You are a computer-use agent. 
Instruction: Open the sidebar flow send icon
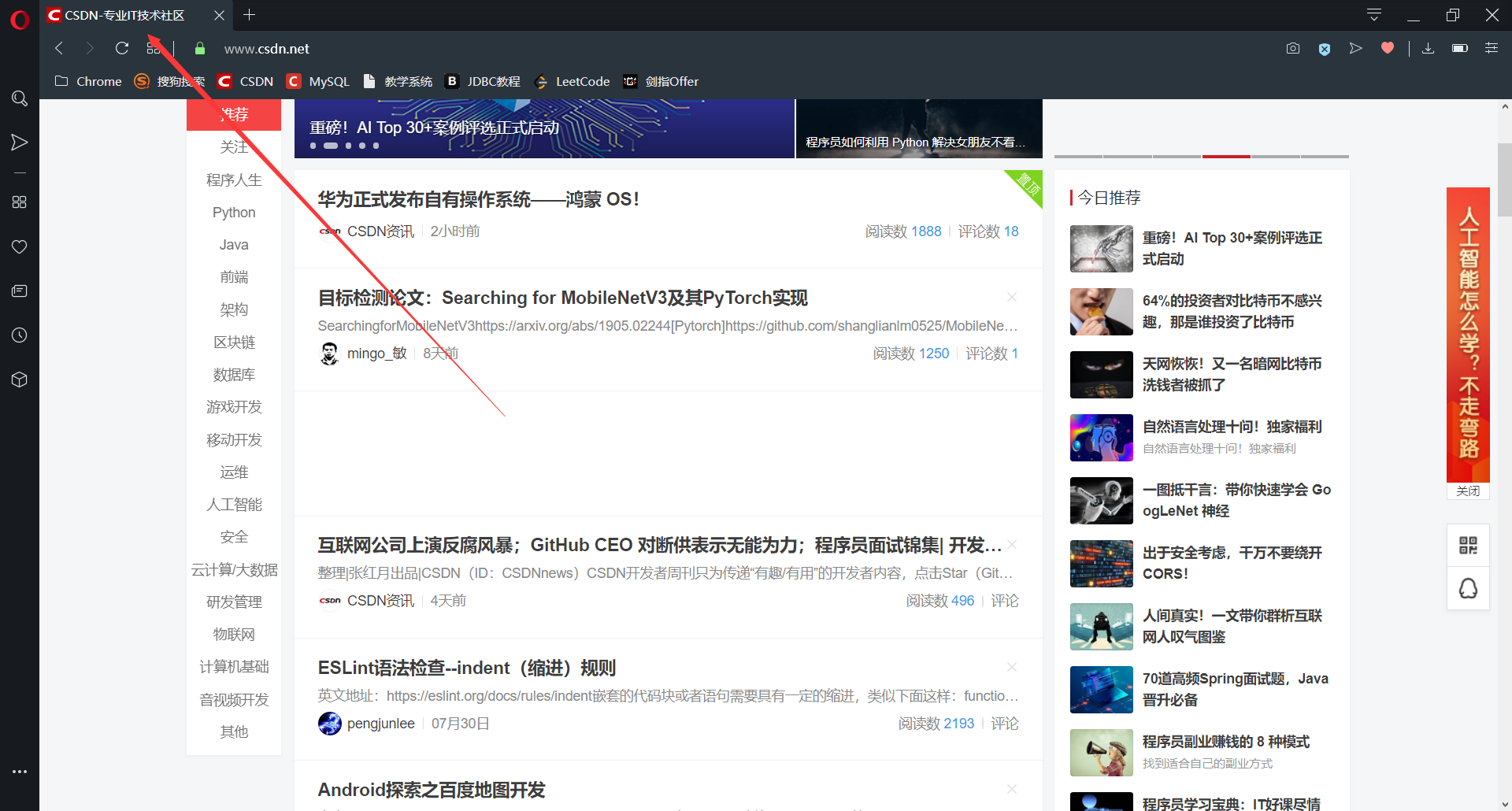(20, 143)
